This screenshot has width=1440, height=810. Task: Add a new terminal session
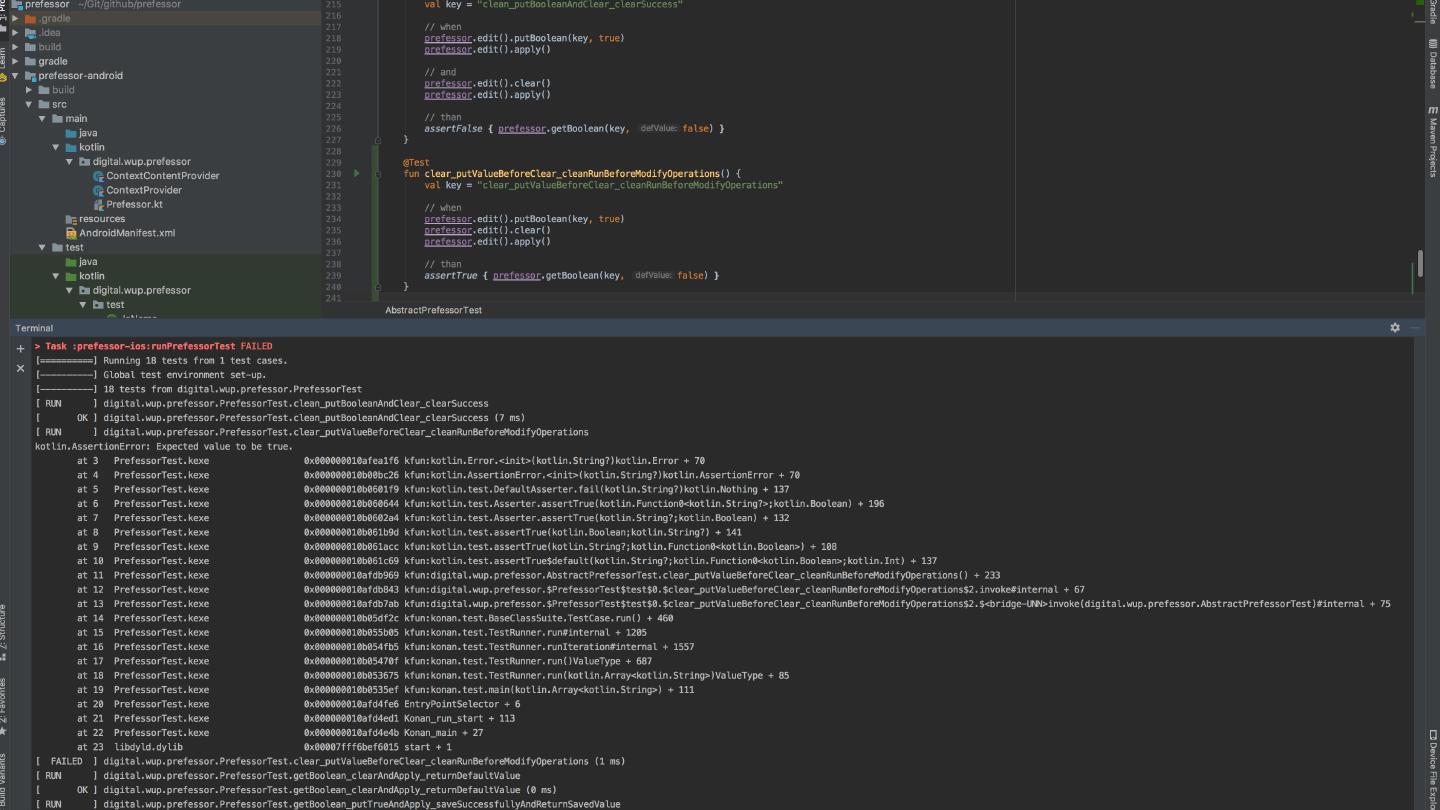20,349
